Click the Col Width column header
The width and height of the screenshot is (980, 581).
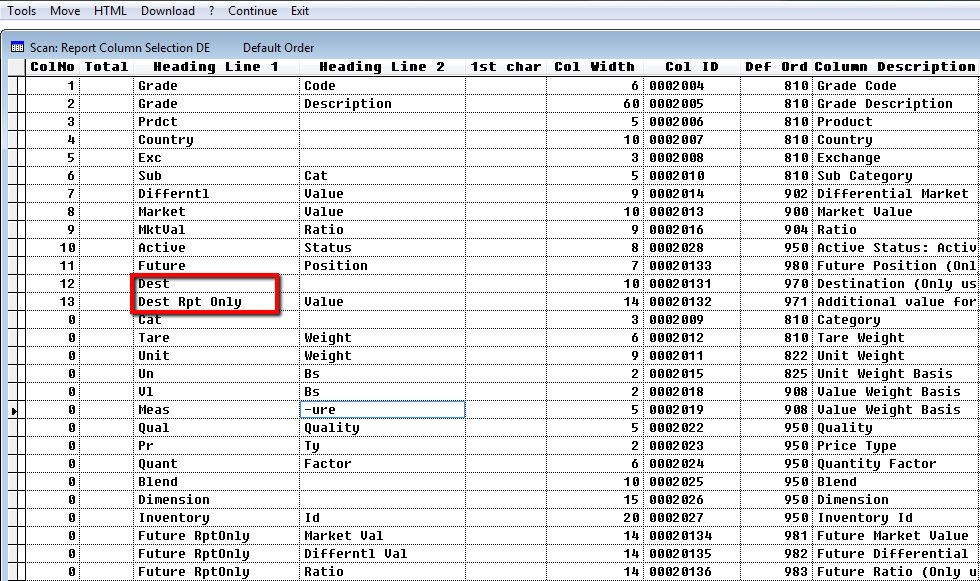[594, 67]
